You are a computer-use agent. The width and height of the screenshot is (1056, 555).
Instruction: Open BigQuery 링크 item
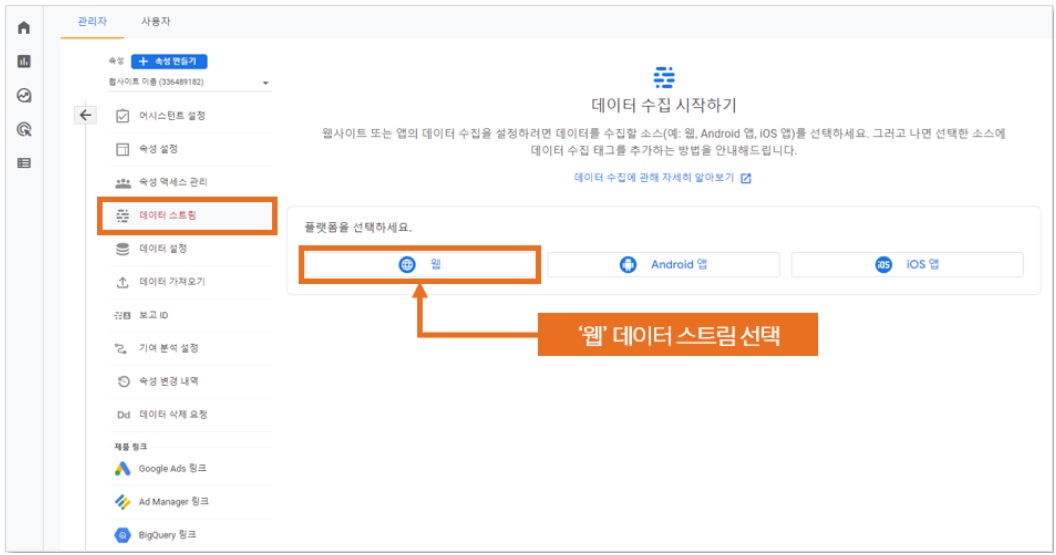191,535
